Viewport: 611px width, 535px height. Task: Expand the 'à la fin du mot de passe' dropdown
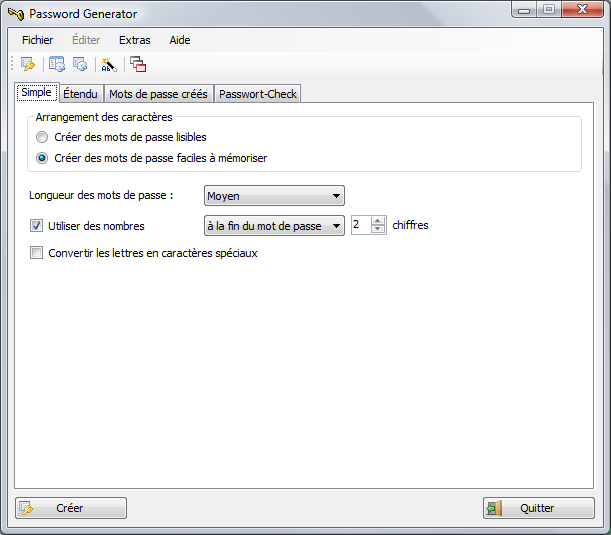(x=274, y=226)
